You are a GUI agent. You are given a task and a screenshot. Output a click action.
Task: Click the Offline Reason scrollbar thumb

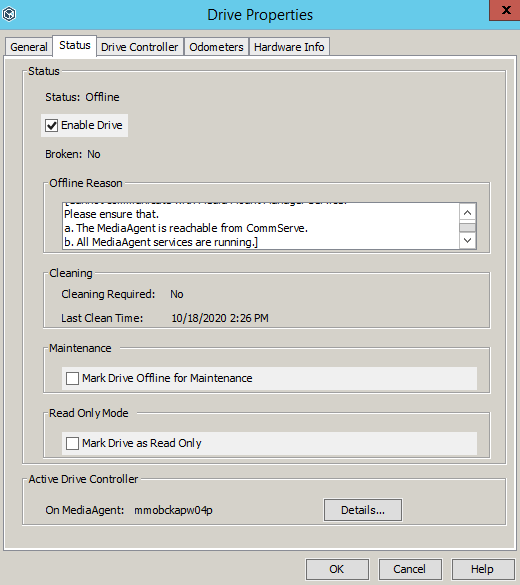click(x=468, y=227)
